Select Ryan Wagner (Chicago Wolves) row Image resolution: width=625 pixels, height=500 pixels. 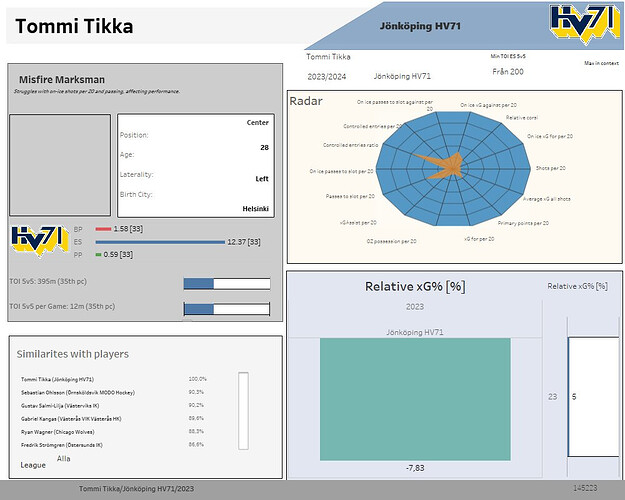pyautogui.click(x=57, y=432)
